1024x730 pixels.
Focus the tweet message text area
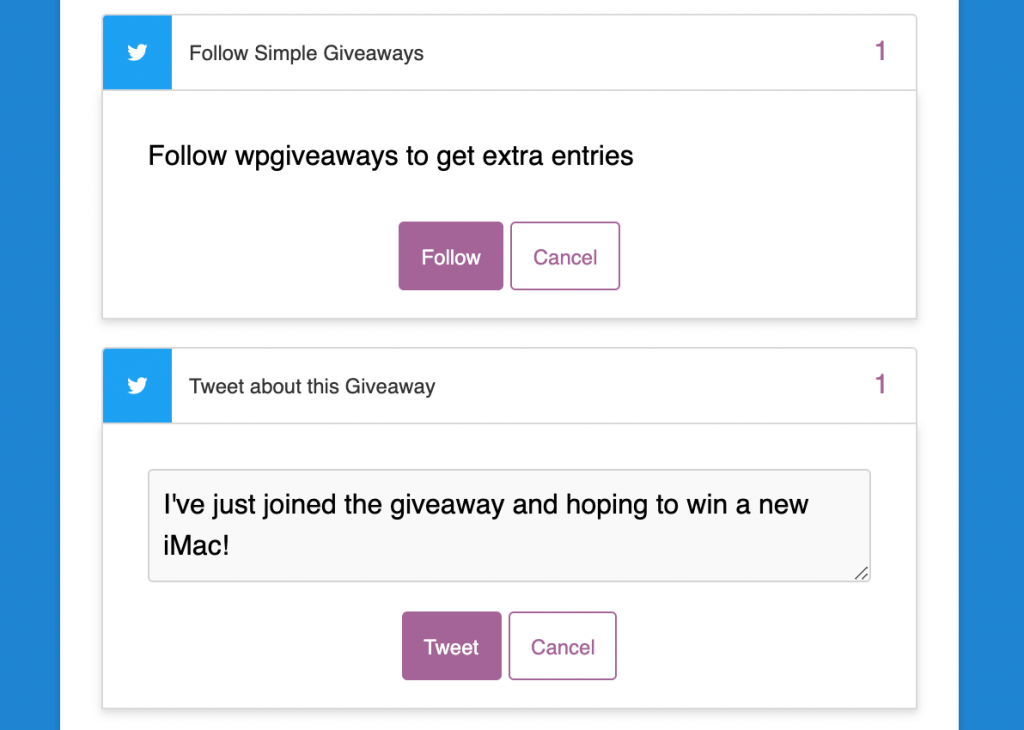(509, 526)
